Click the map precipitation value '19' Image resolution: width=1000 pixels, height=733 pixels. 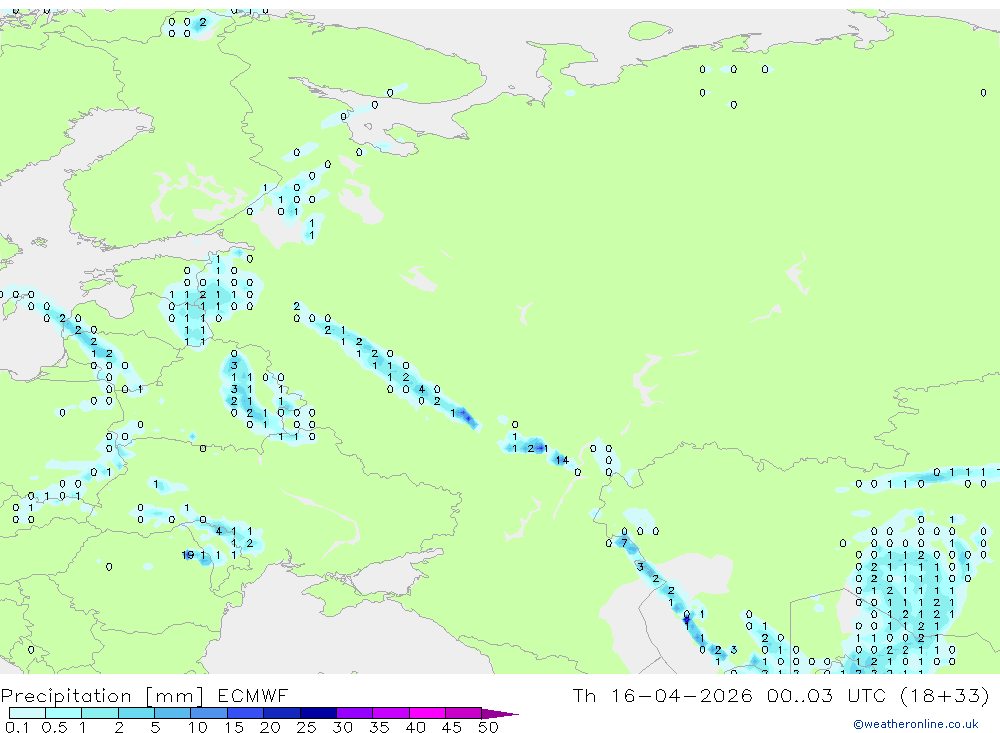[188, 555]
